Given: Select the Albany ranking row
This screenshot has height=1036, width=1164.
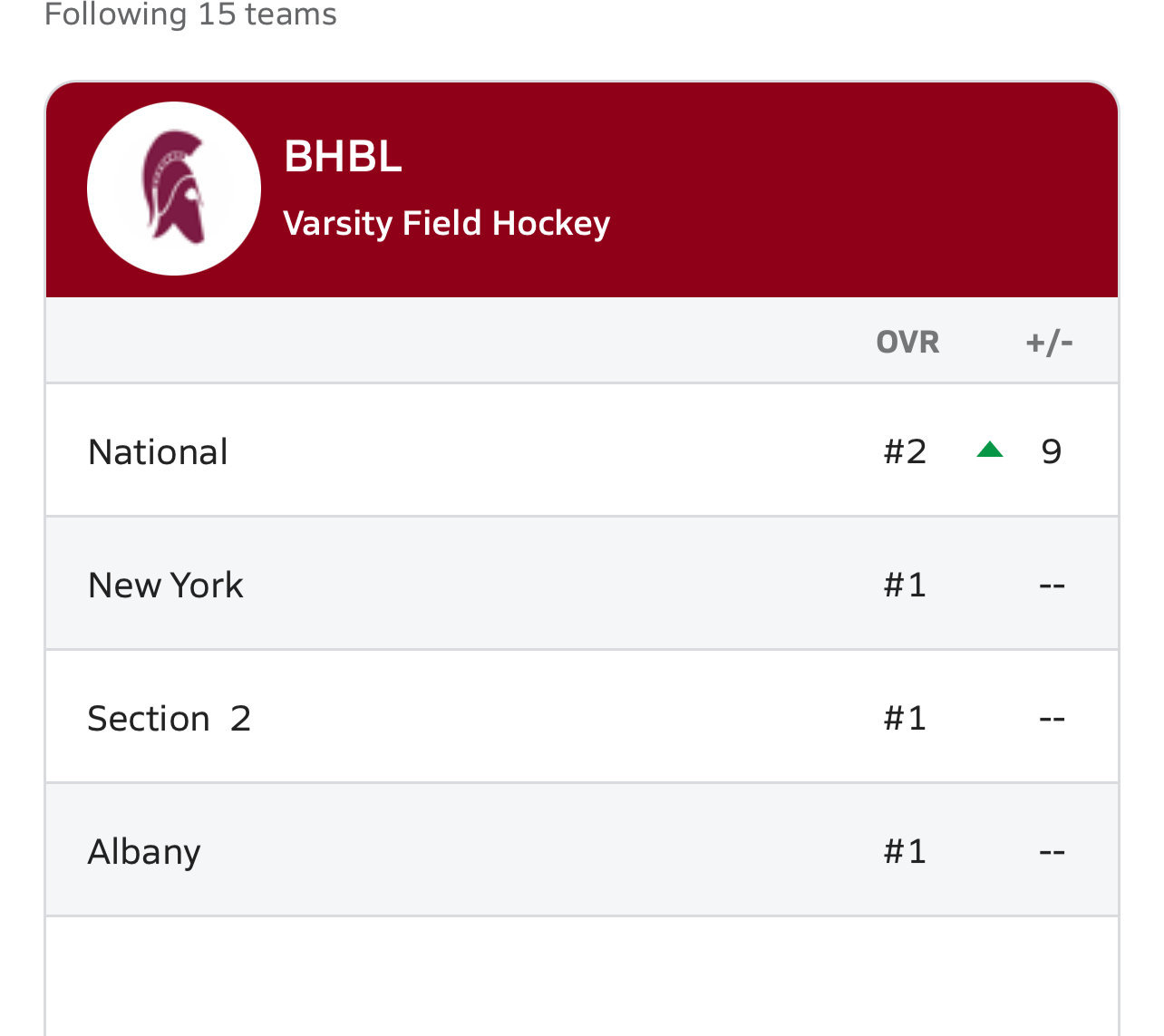Looking at the screenshot, I should pyautogui.click(x=582, y=850).
